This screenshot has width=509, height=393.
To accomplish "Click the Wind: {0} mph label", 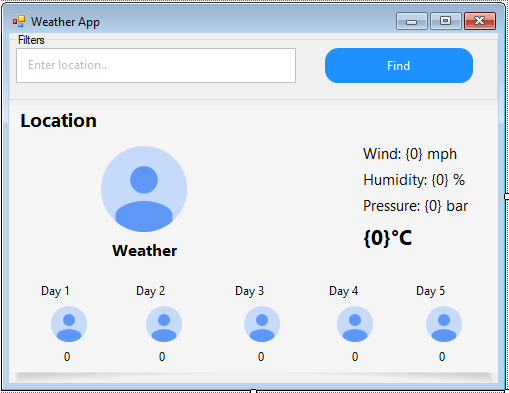I will coord(410,154).
